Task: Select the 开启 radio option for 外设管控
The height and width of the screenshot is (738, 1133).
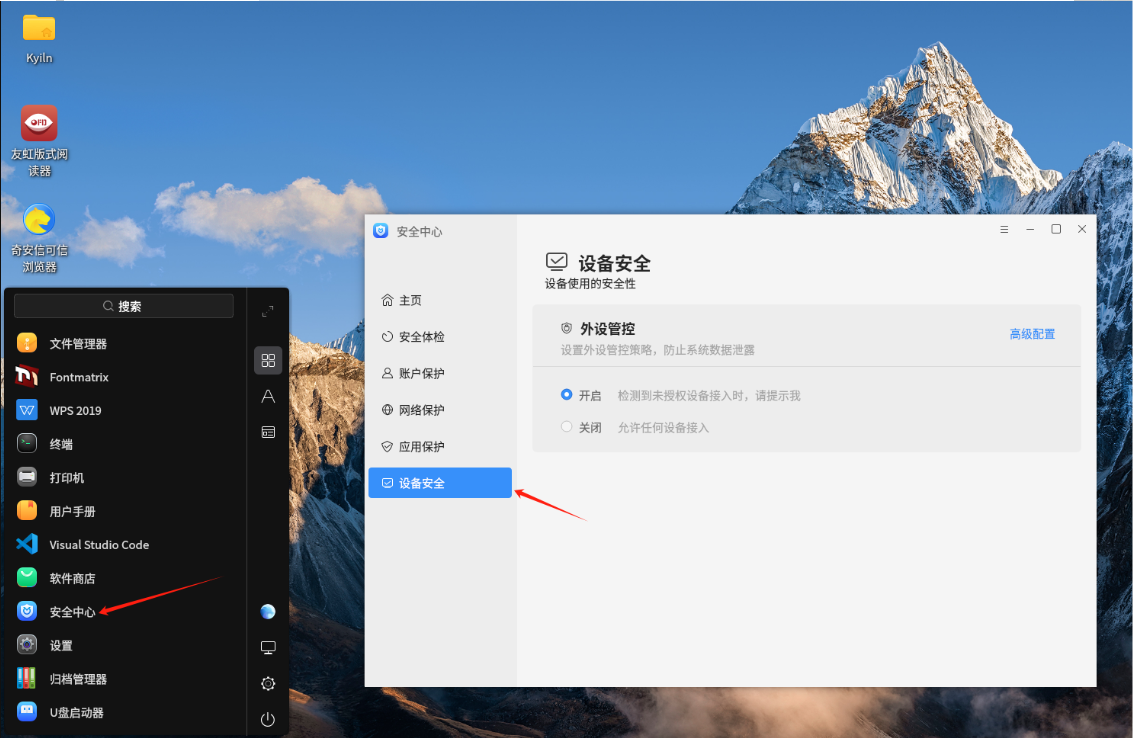Action: click(x=566, y=395)
